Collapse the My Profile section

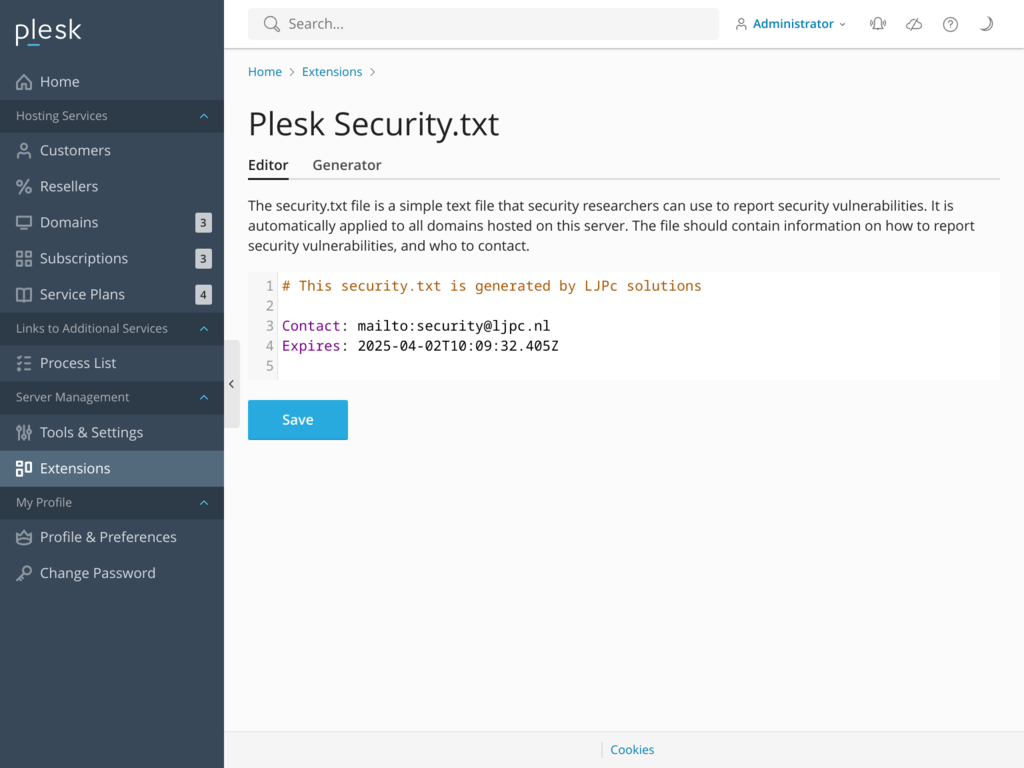[112, 502]
